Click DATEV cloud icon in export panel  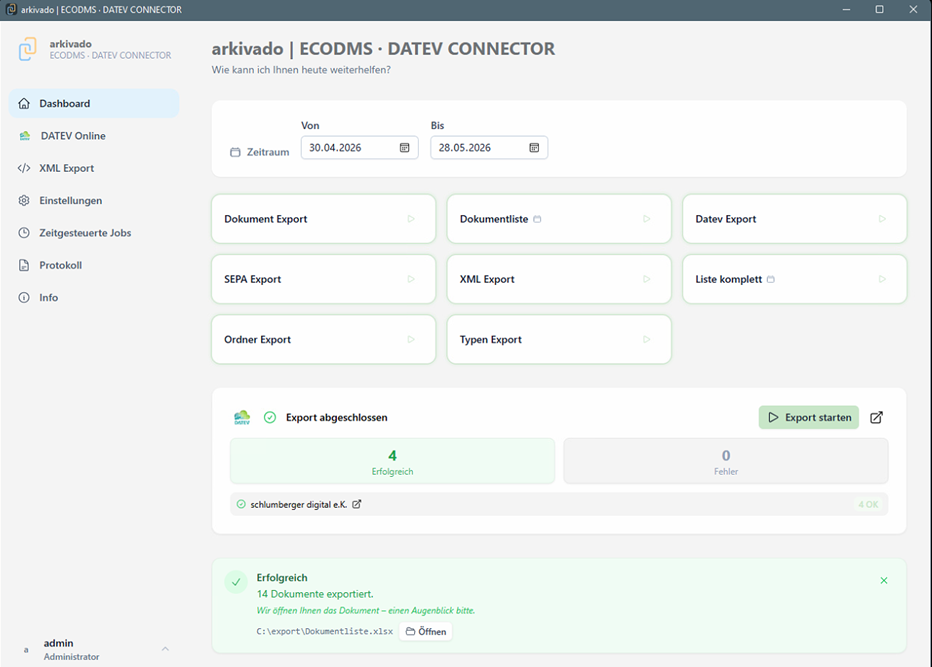(x=242, y=417)
